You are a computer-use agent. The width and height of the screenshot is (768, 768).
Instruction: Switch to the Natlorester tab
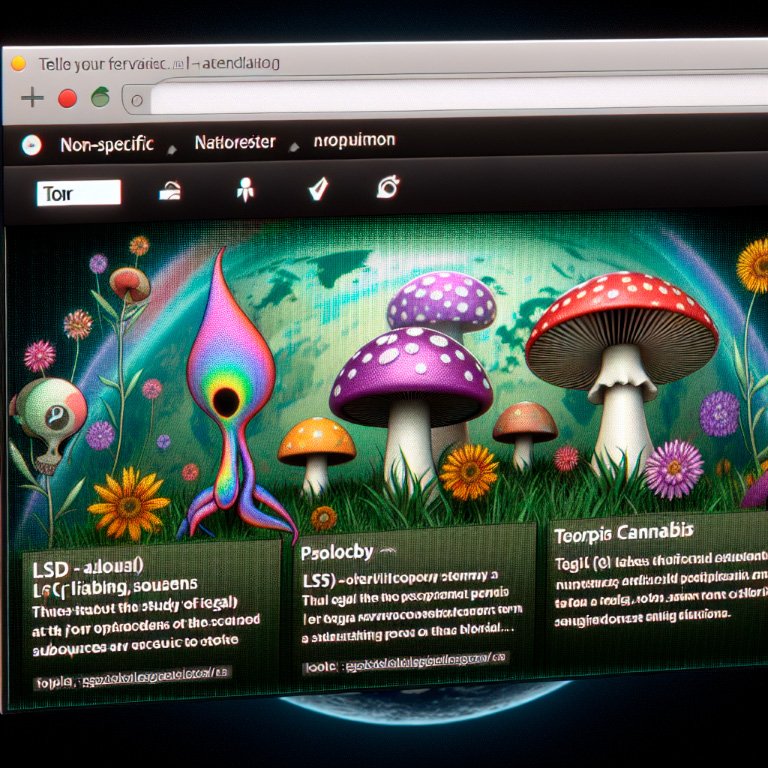234,143
